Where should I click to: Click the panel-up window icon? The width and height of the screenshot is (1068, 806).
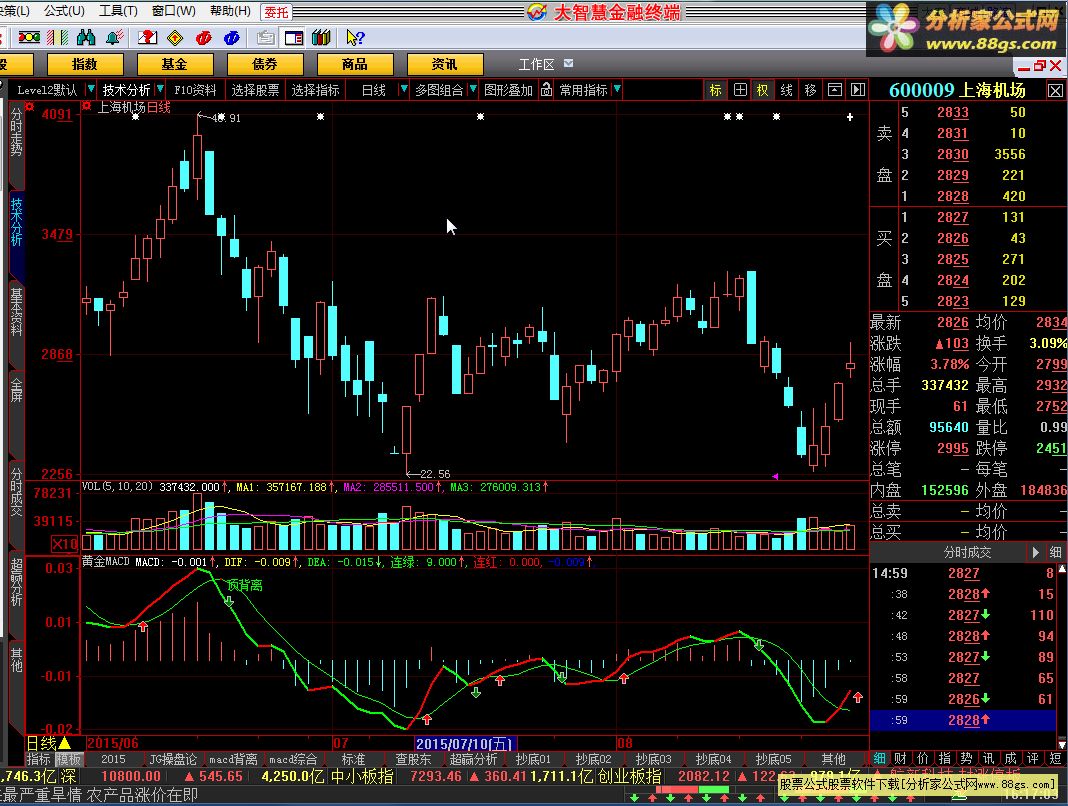pos(835,90)
